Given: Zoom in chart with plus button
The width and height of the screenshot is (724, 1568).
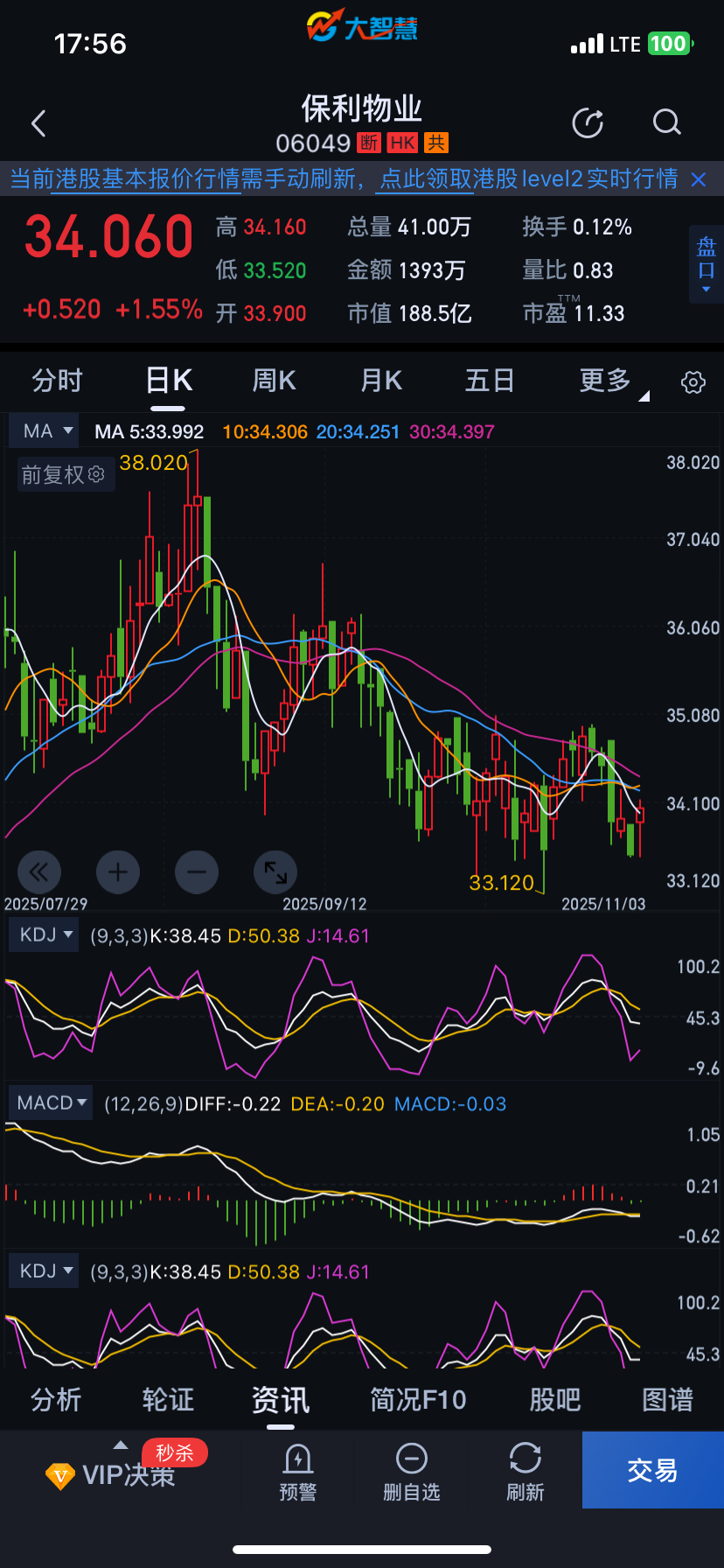Looking at the screenshot, I should coord(118,872).
